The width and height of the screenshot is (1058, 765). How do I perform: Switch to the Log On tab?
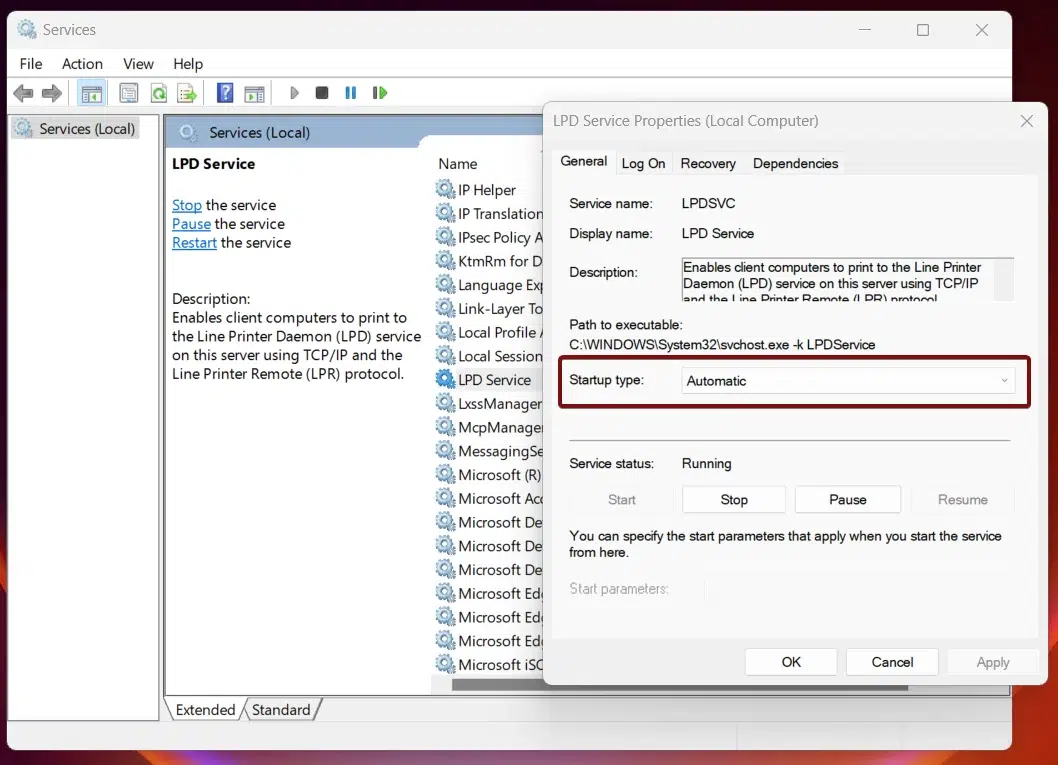(643, 163)
